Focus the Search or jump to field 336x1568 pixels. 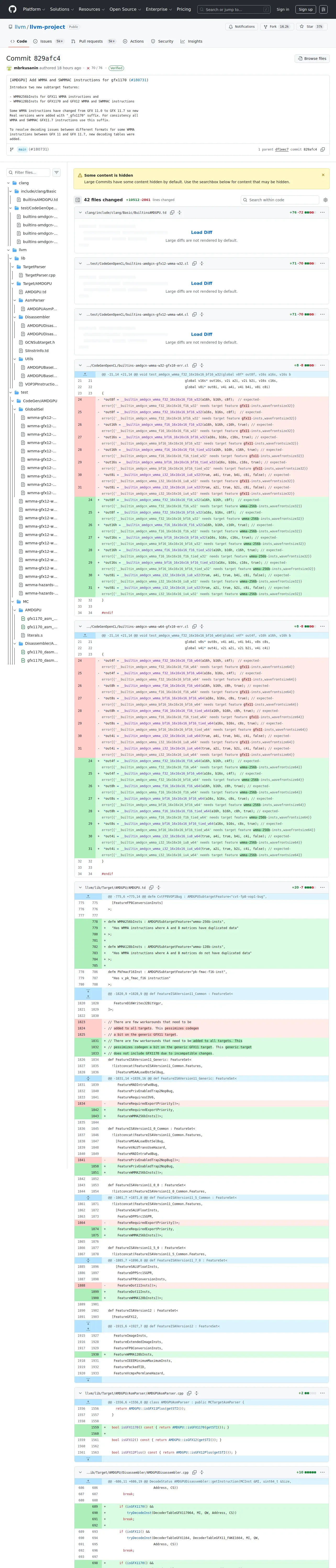tap(234, 9)
